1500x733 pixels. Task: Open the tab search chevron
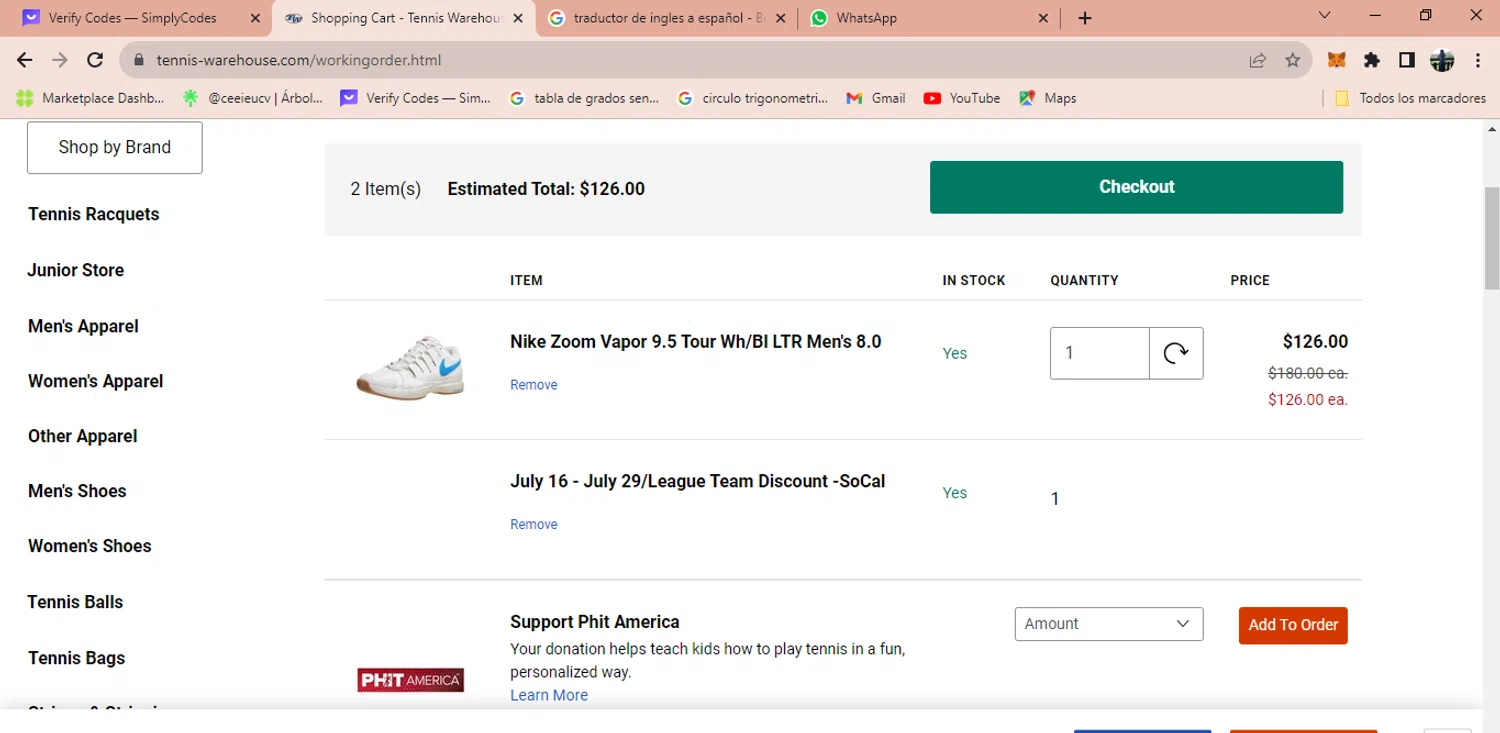tap(1325, 15)
